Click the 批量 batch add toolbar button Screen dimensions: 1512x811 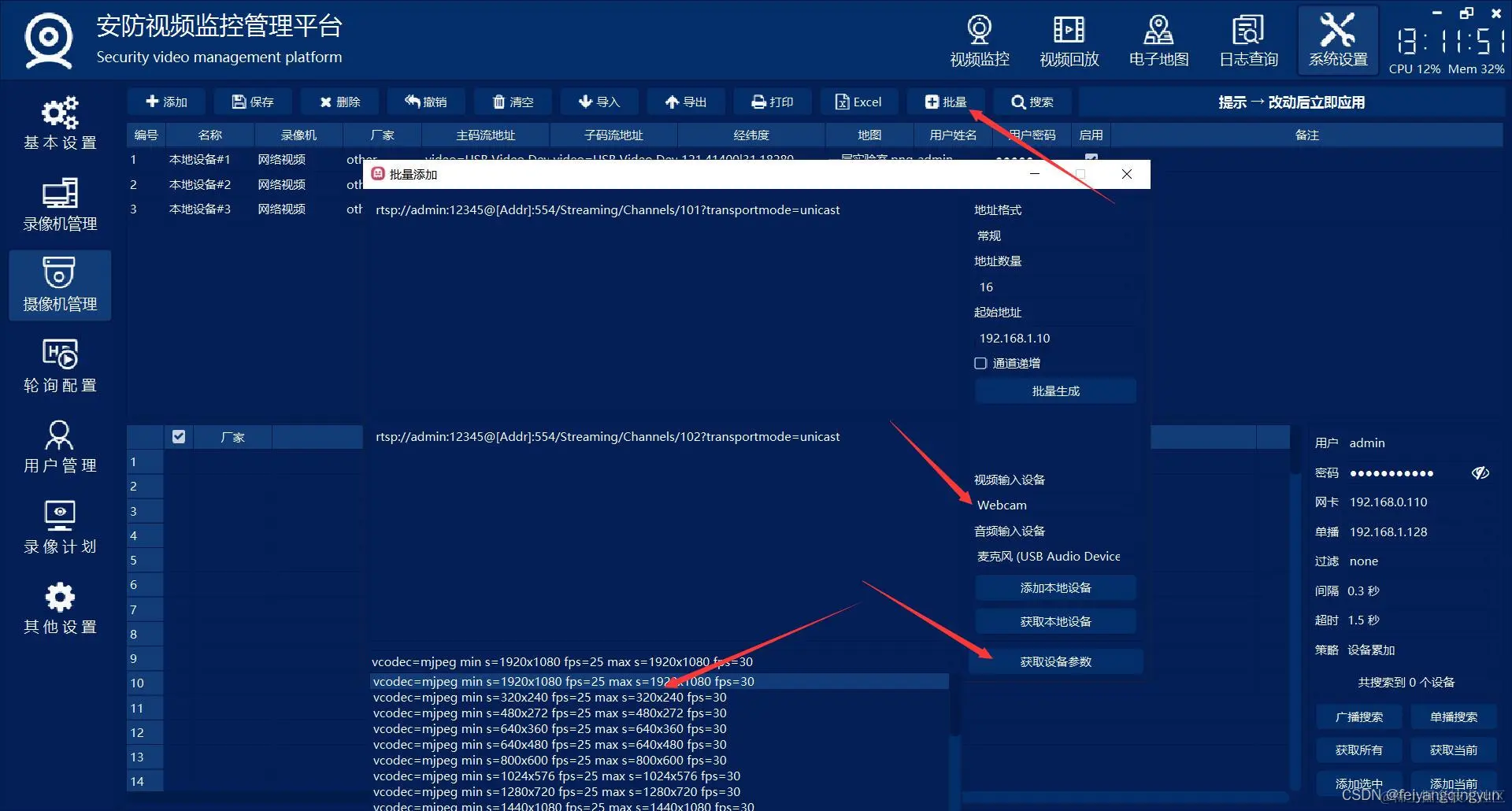(x=946, y=102)
